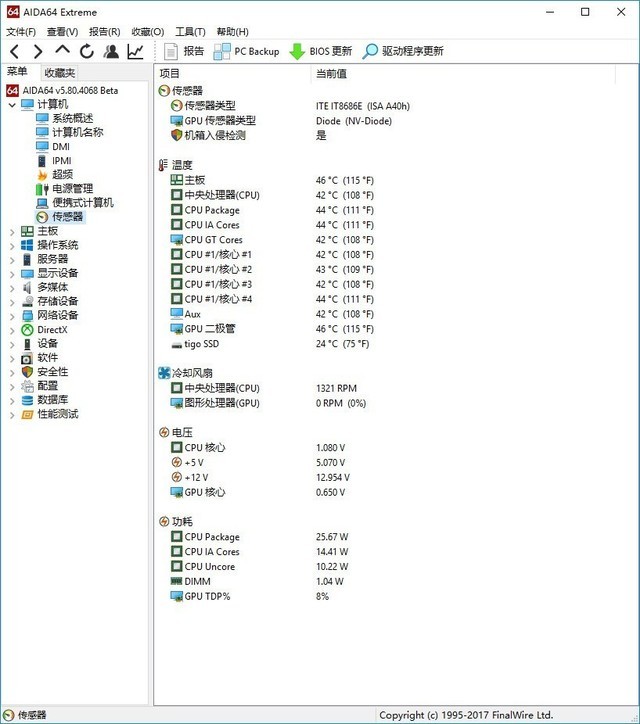Expand the 网络设备 tree node

(12, 316)
